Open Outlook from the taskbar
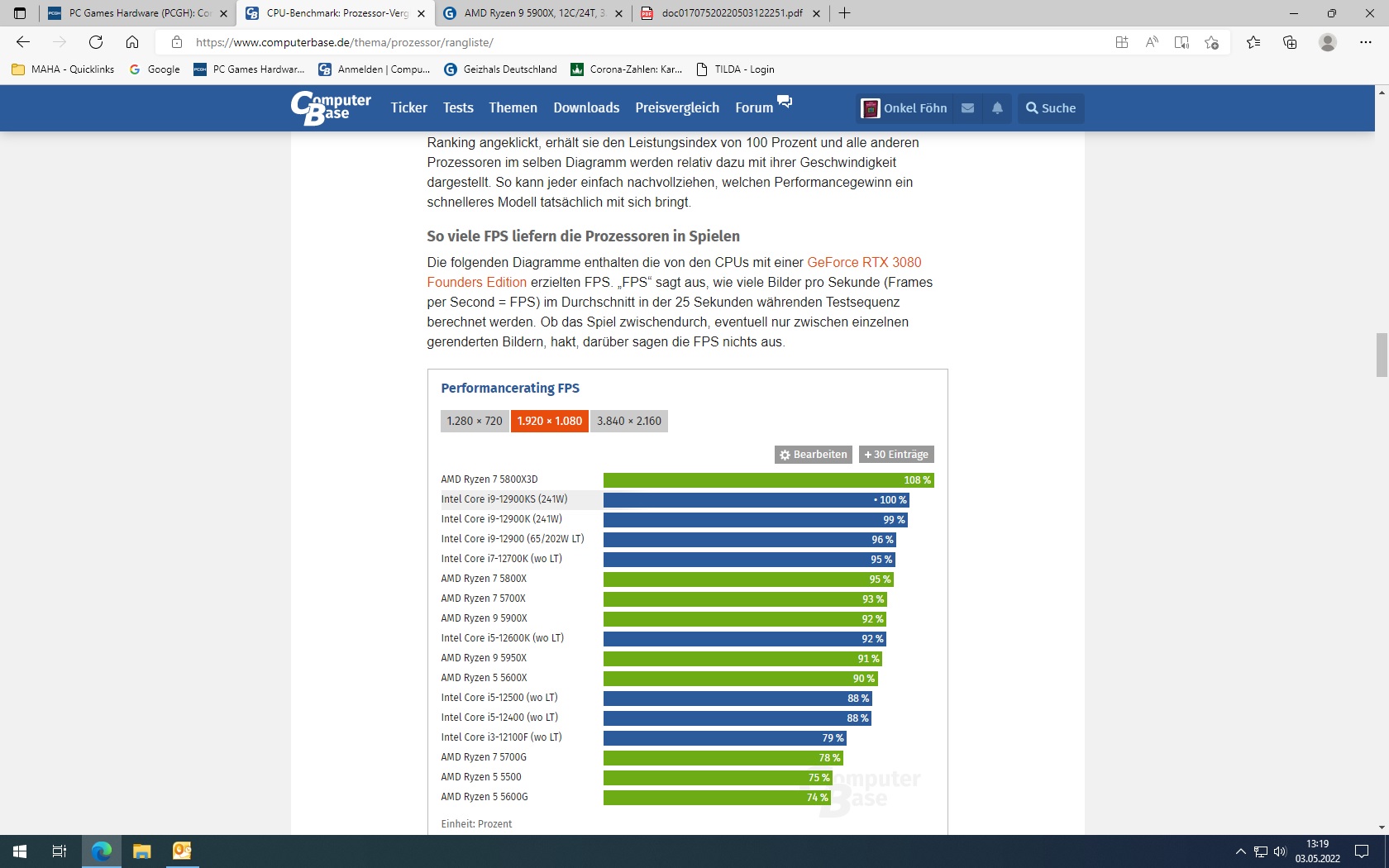This screenshot has height=868, width=1389. click(182, 851)
